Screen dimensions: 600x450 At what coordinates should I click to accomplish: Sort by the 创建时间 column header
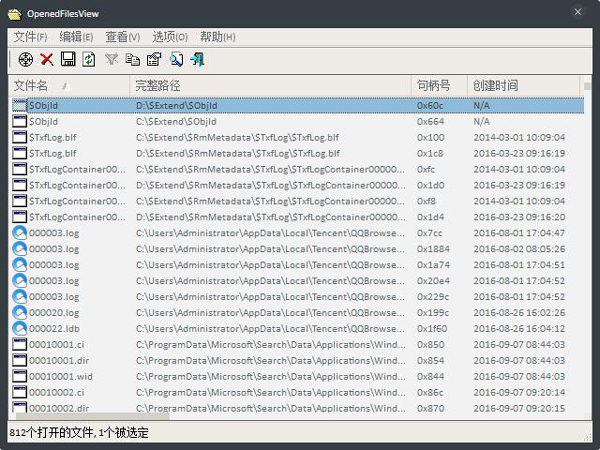click(x=523, y=86)
